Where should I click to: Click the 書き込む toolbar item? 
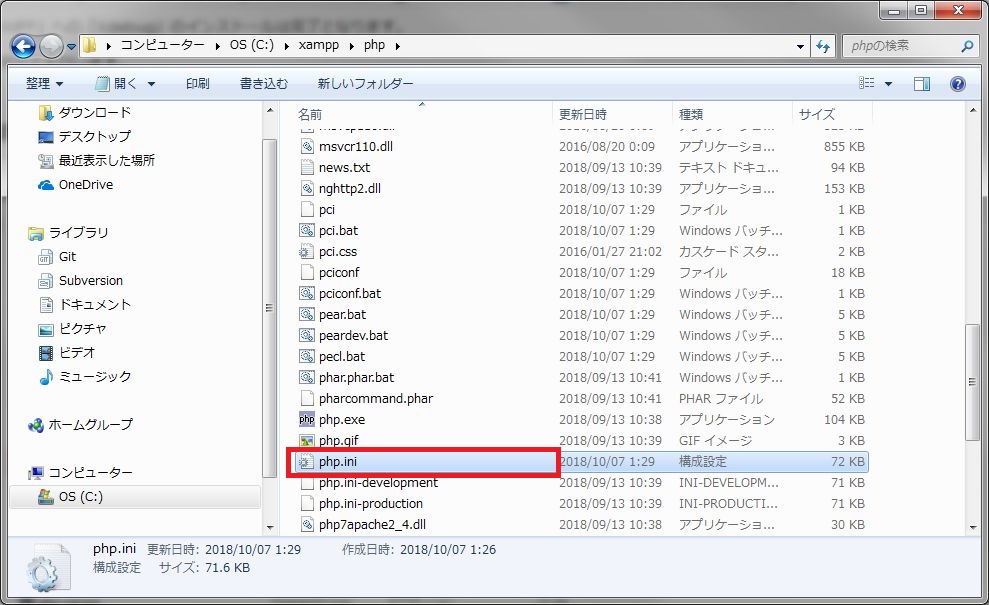click(264, 84)
